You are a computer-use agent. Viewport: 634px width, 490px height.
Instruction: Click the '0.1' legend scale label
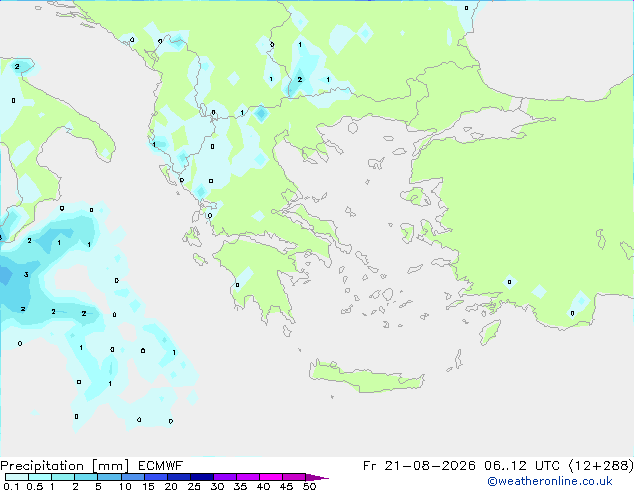click(x=11, y=486)
